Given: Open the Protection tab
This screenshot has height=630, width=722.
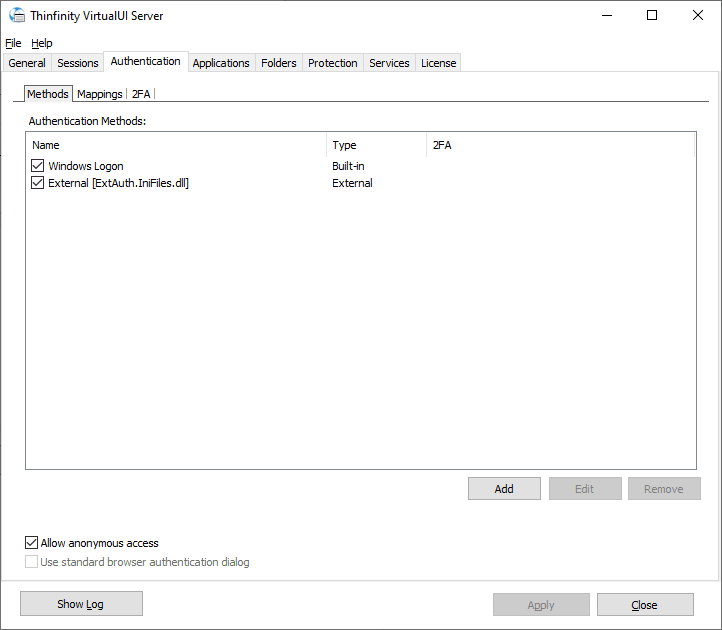Looking at the screenshot, I should point(332,63).
